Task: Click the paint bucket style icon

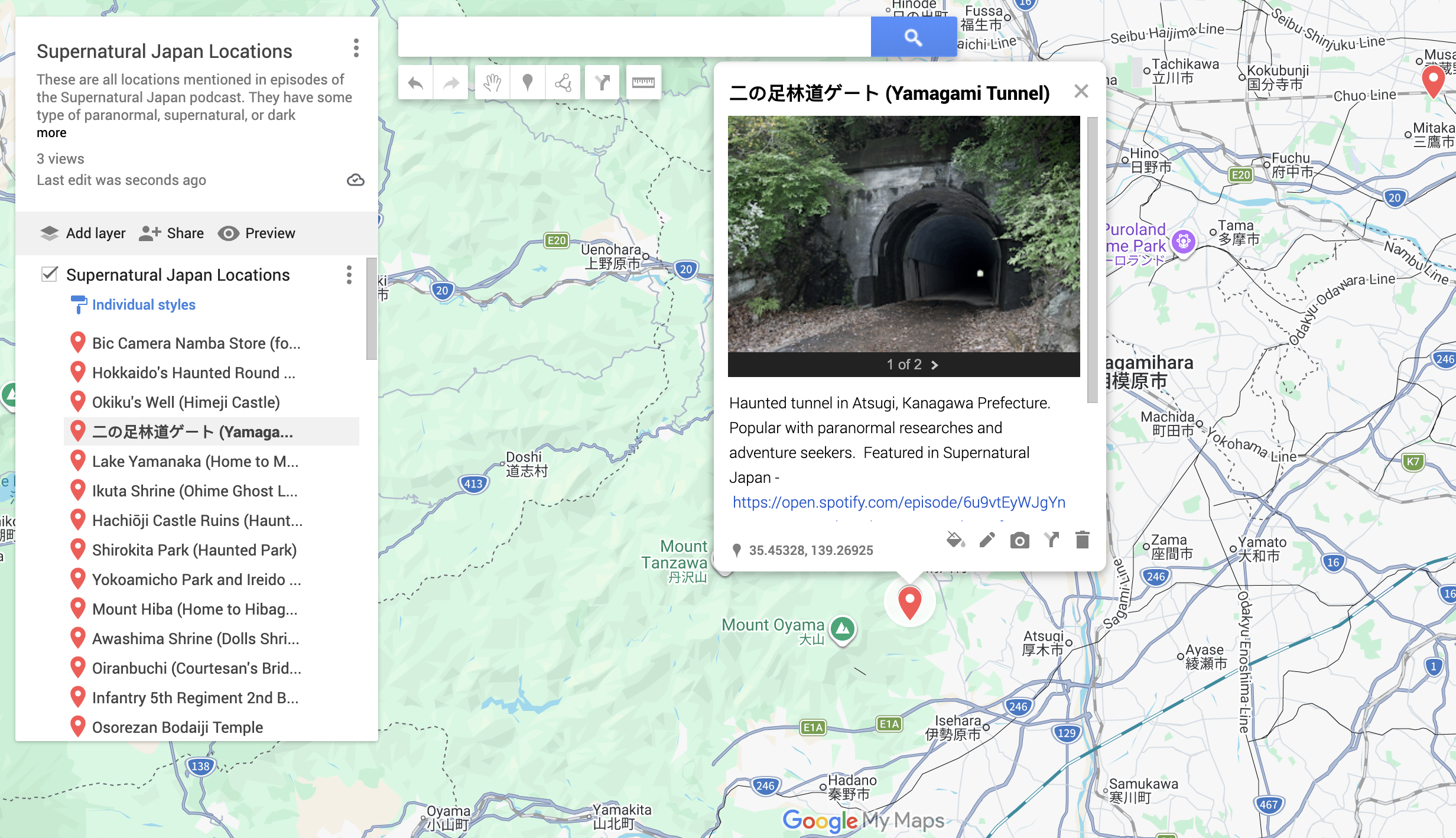Action: pos(955,540)
